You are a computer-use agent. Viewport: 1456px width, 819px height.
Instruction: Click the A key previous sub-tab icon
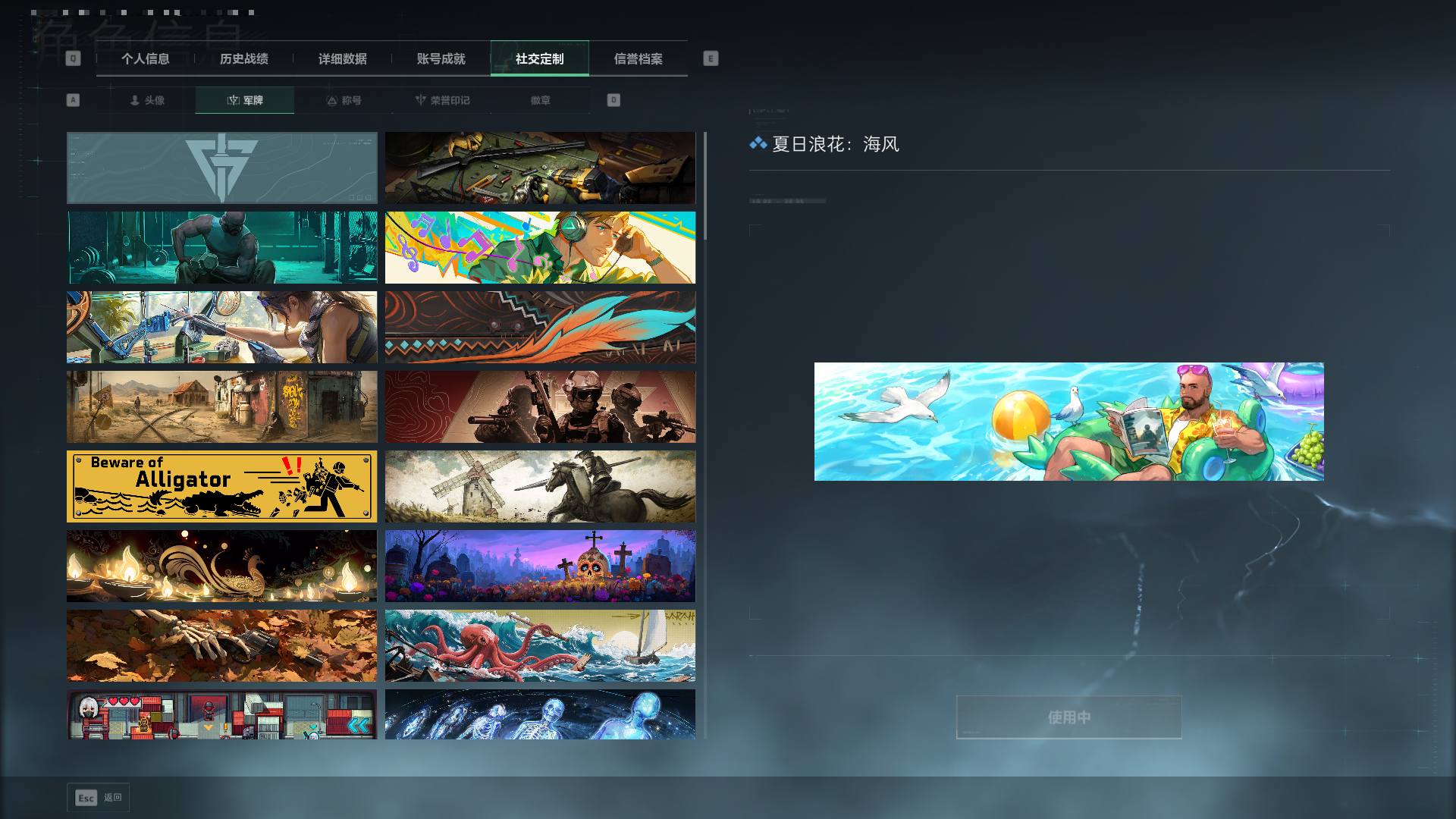pos(73,100)
